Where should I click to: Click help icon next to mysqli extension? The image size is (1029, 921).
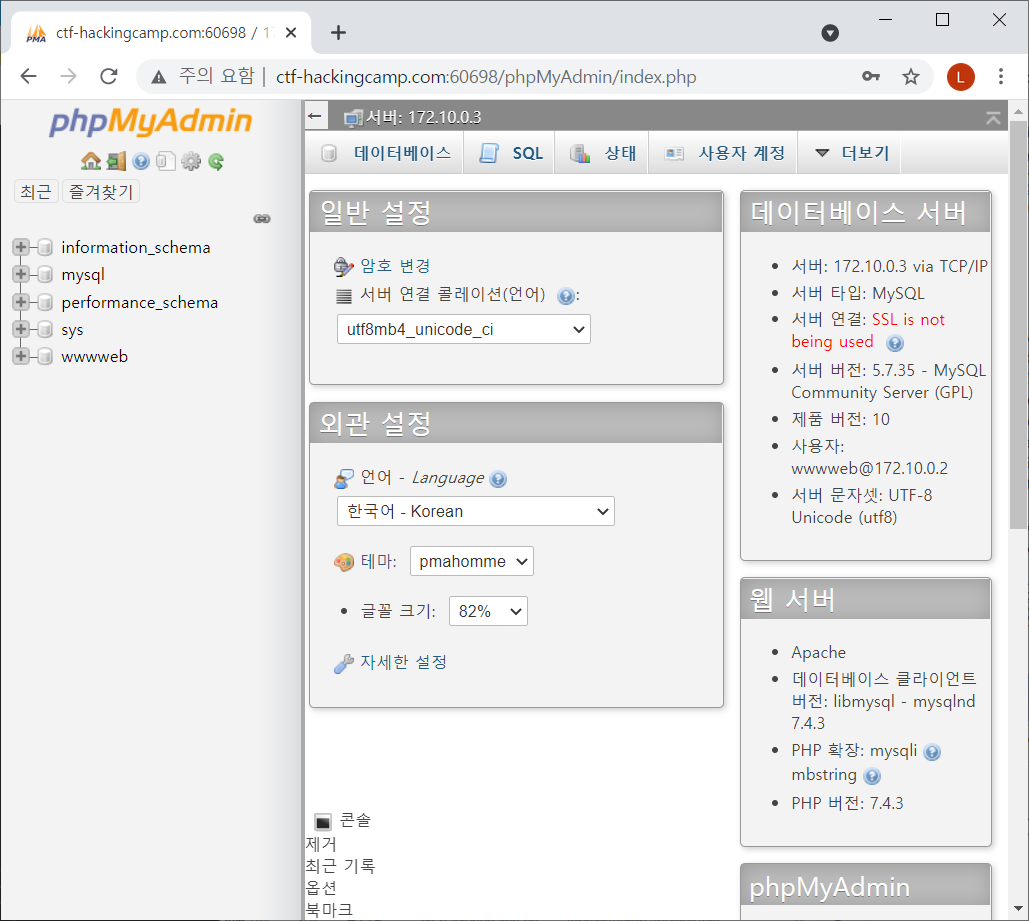[932, 752]
